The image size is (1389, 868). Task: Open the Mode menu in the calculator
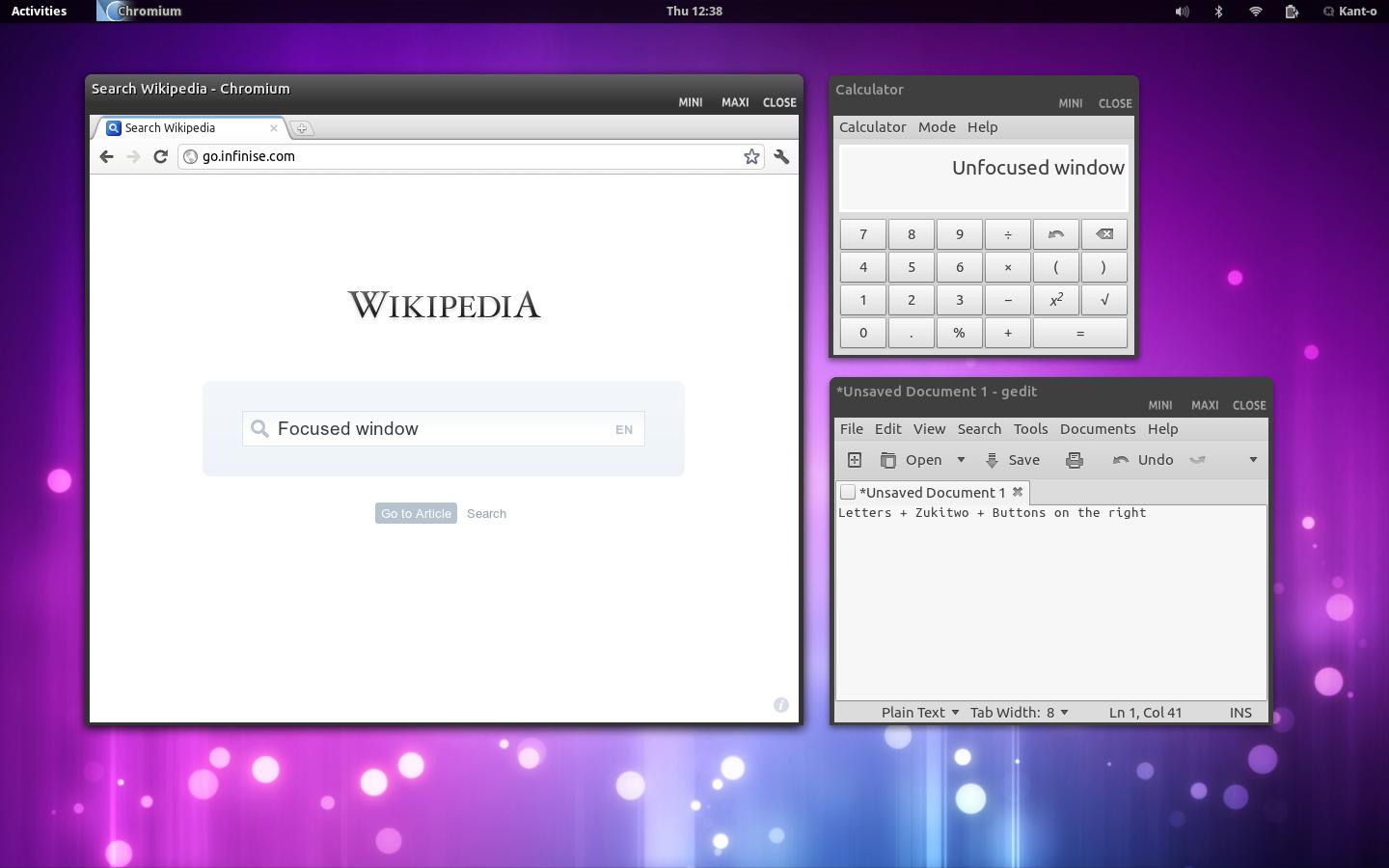point(937,127)
